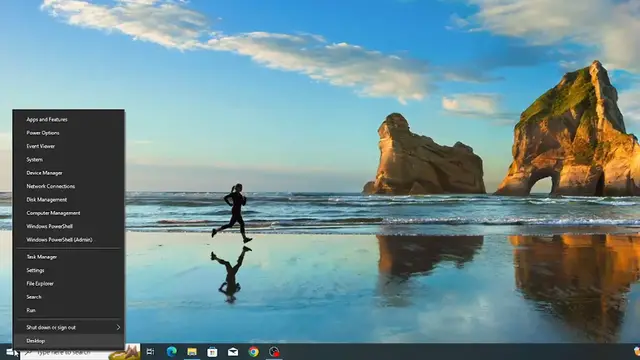
Task: Open Device Manager
Action: (69, 173)
